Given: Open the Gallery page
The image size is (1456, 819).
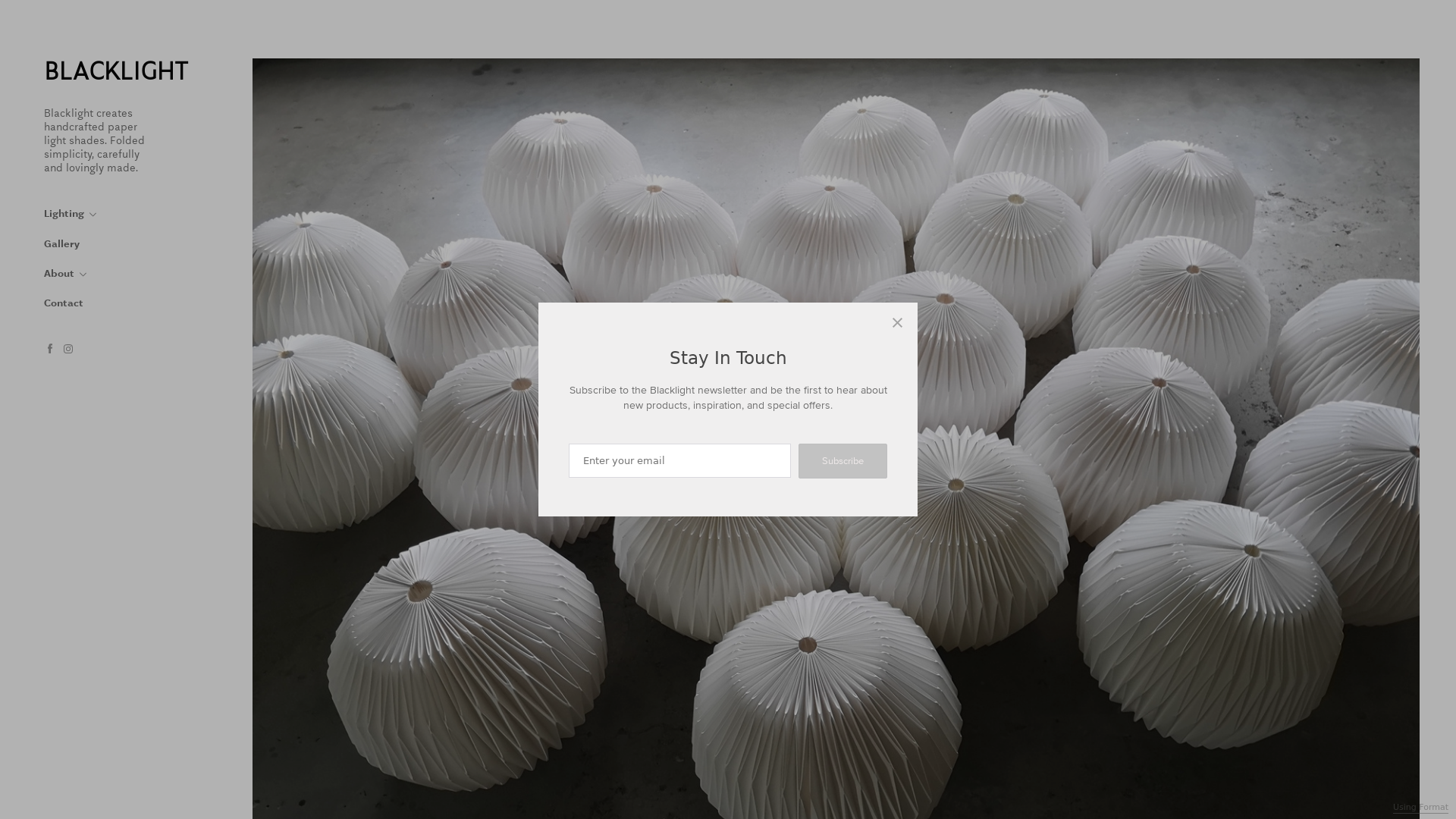Looking at the screenshot, I should coord(61,244).
